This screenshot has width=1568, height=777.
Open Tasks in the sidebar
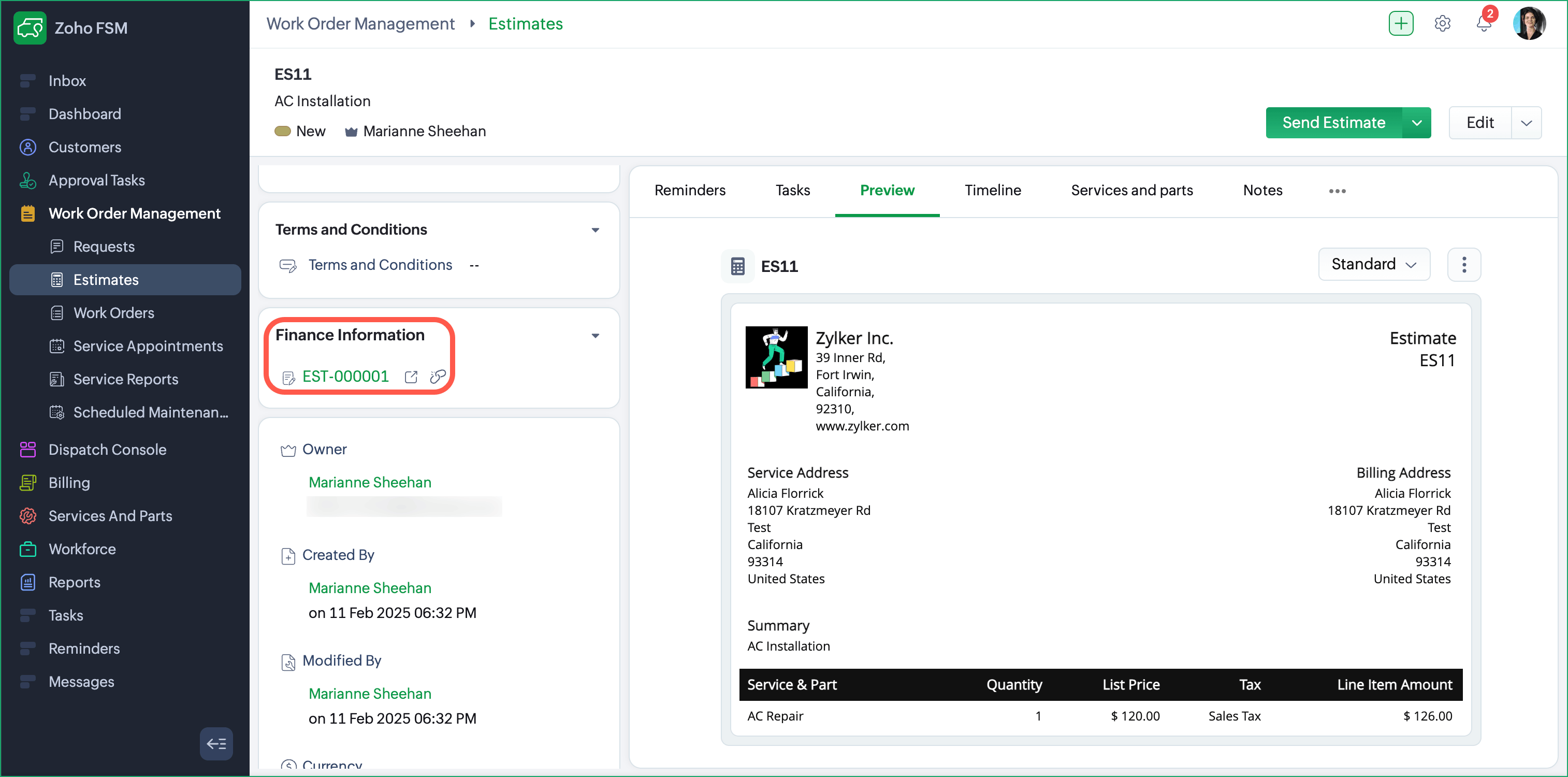coord(66,615)
